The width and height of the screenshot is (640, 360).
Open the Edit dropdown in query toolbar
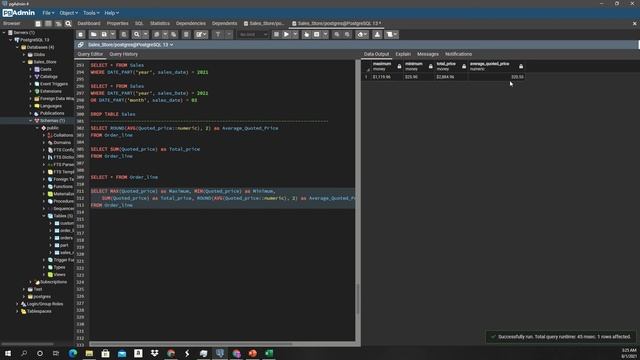click(x=201, y=35)
